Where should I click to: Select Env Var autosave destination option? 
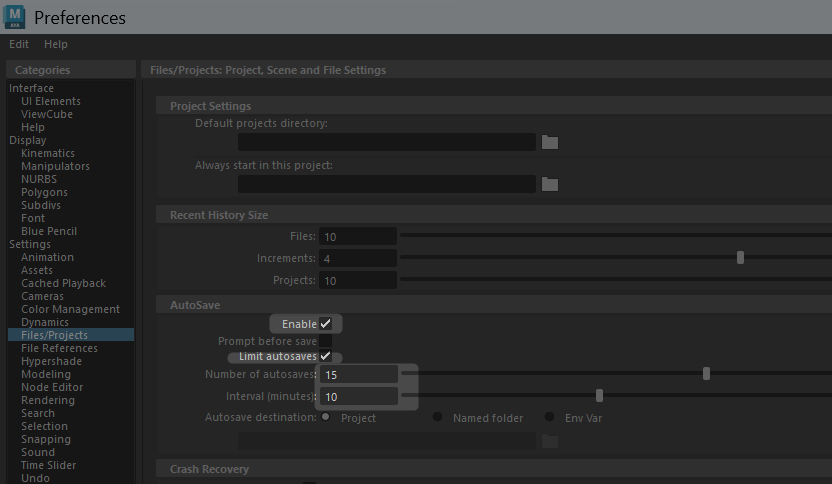549,417
